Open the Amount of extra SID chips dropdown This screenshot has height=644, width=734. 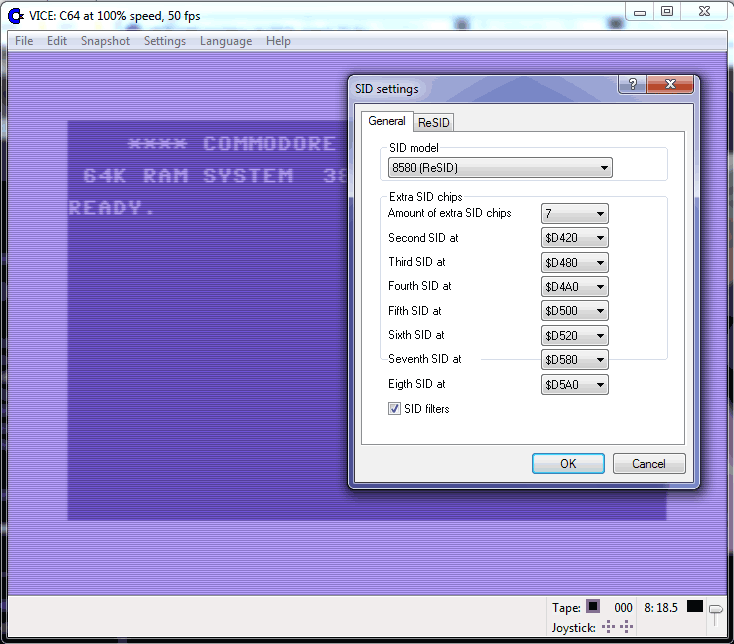pyautogui.click(x=574, y=214)
